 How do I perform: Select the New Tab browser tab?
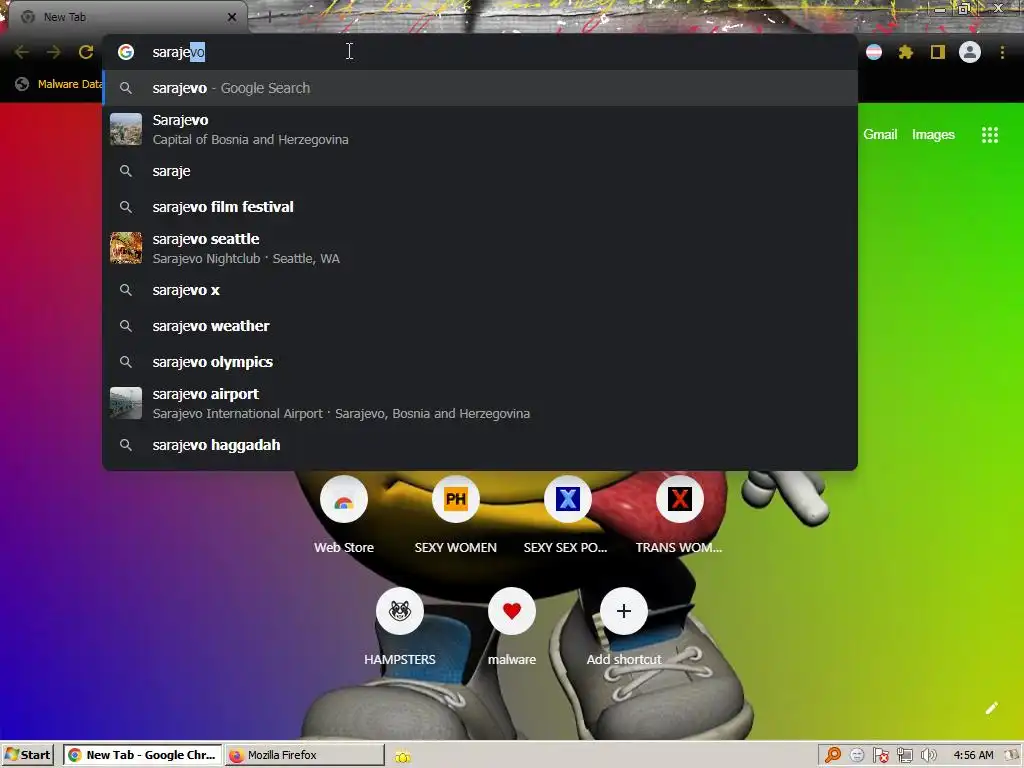point(127,17)
